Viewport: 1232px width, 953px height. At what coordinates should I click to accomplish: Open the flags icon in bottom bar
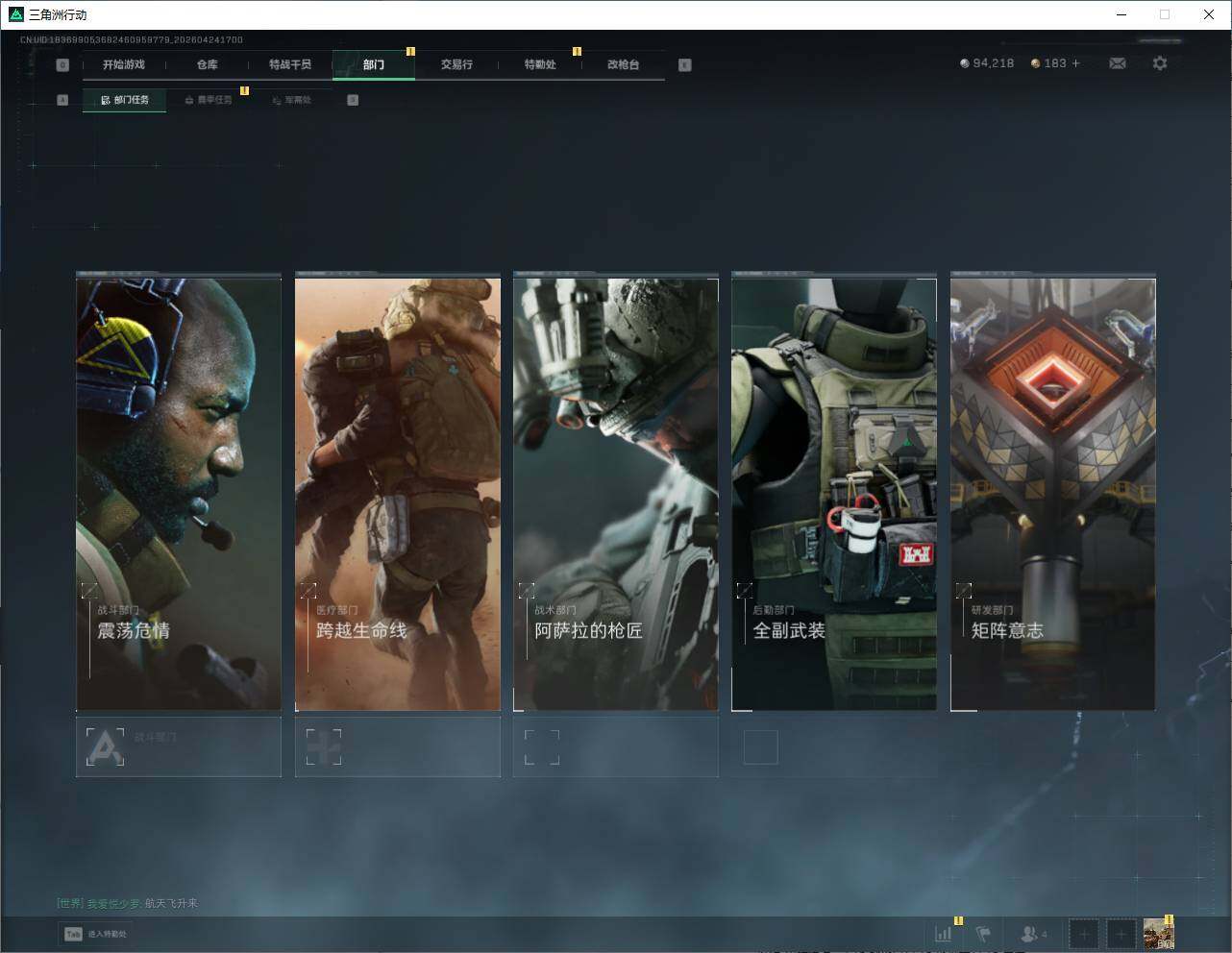coord(983,933)
